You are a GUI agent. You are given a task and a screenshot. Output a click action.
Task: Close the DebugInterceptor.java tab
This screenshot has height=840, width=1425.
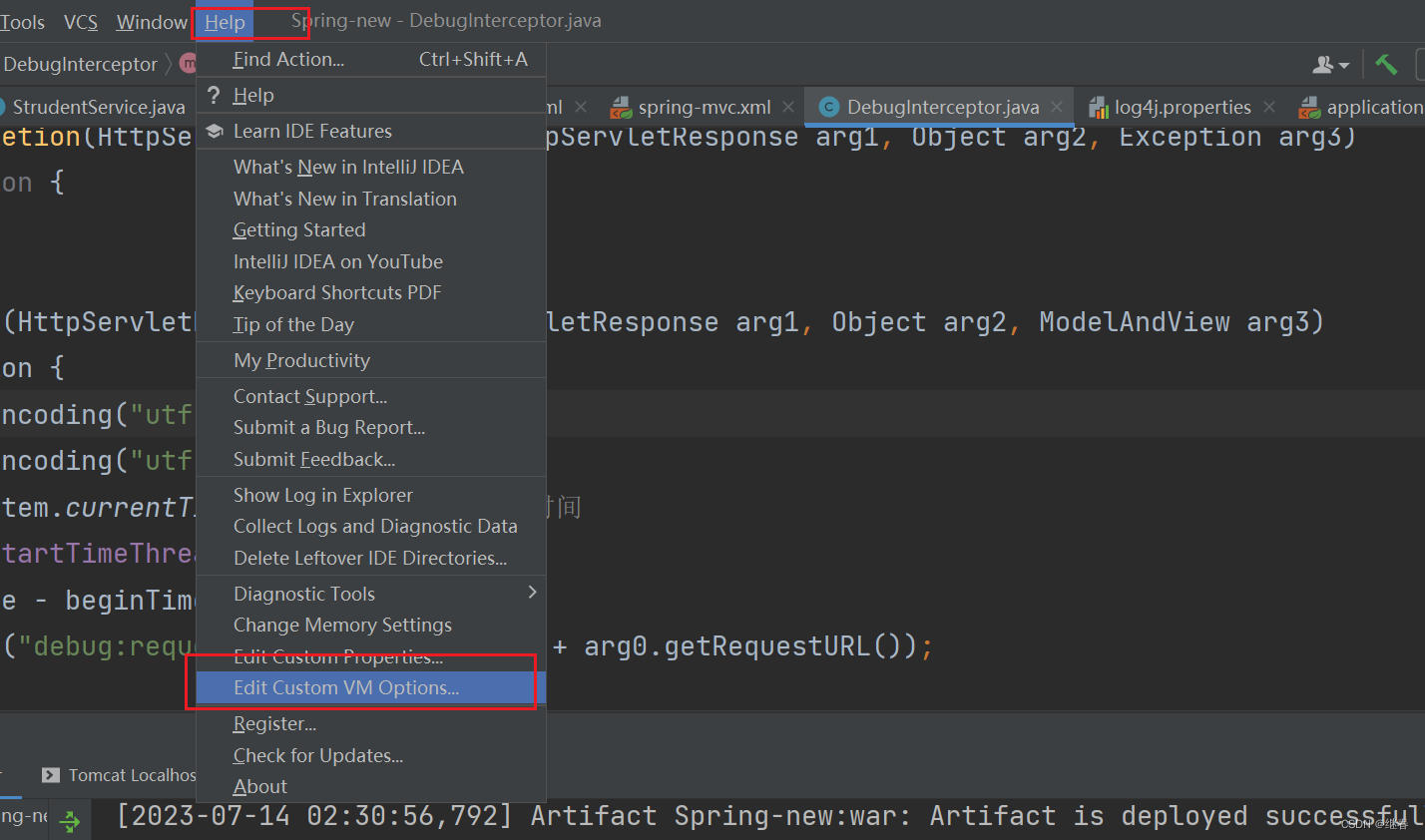click(1057, 107)
